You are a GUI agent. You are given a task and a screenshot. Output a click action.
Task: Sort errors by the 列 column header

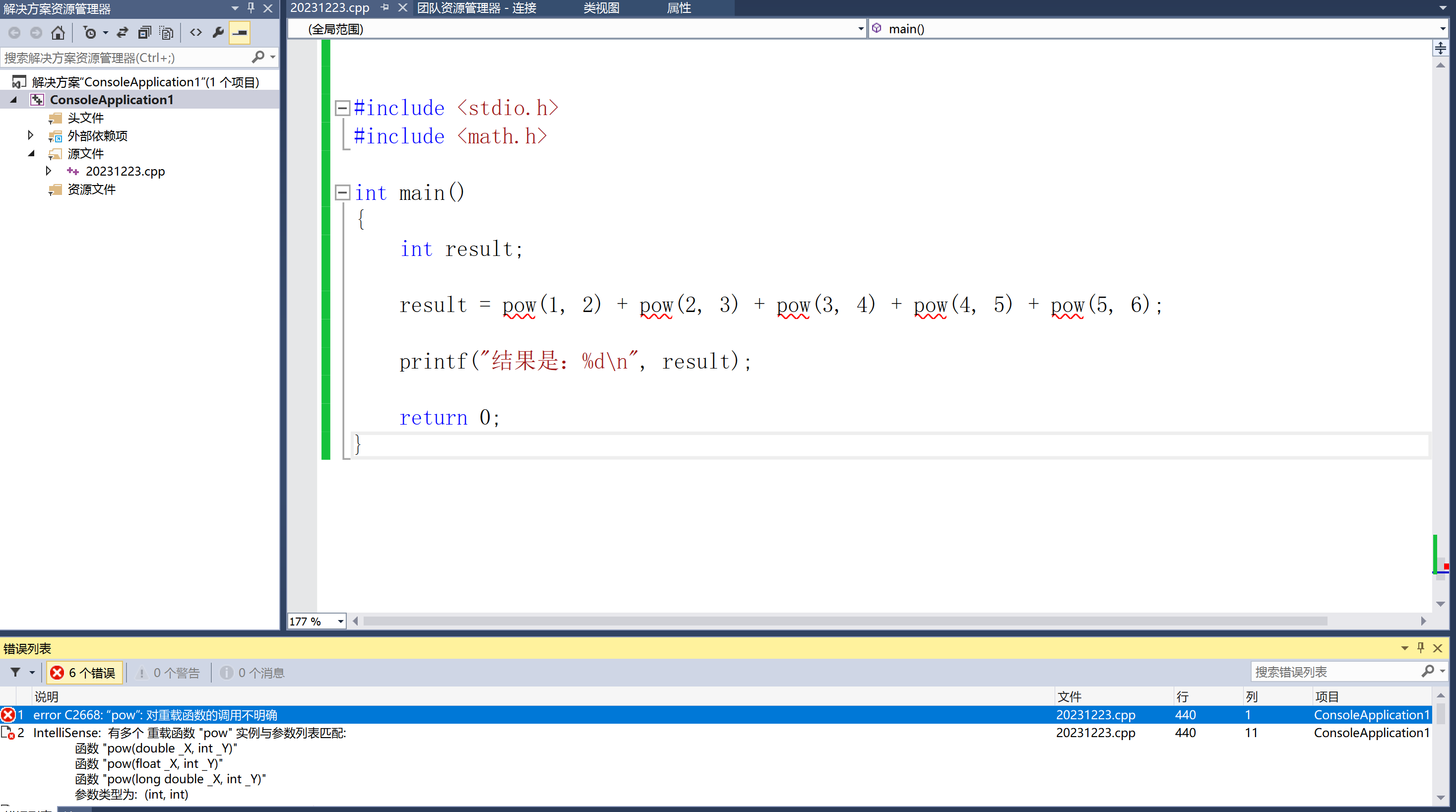pyautogui.click(x=1277, y=696)
